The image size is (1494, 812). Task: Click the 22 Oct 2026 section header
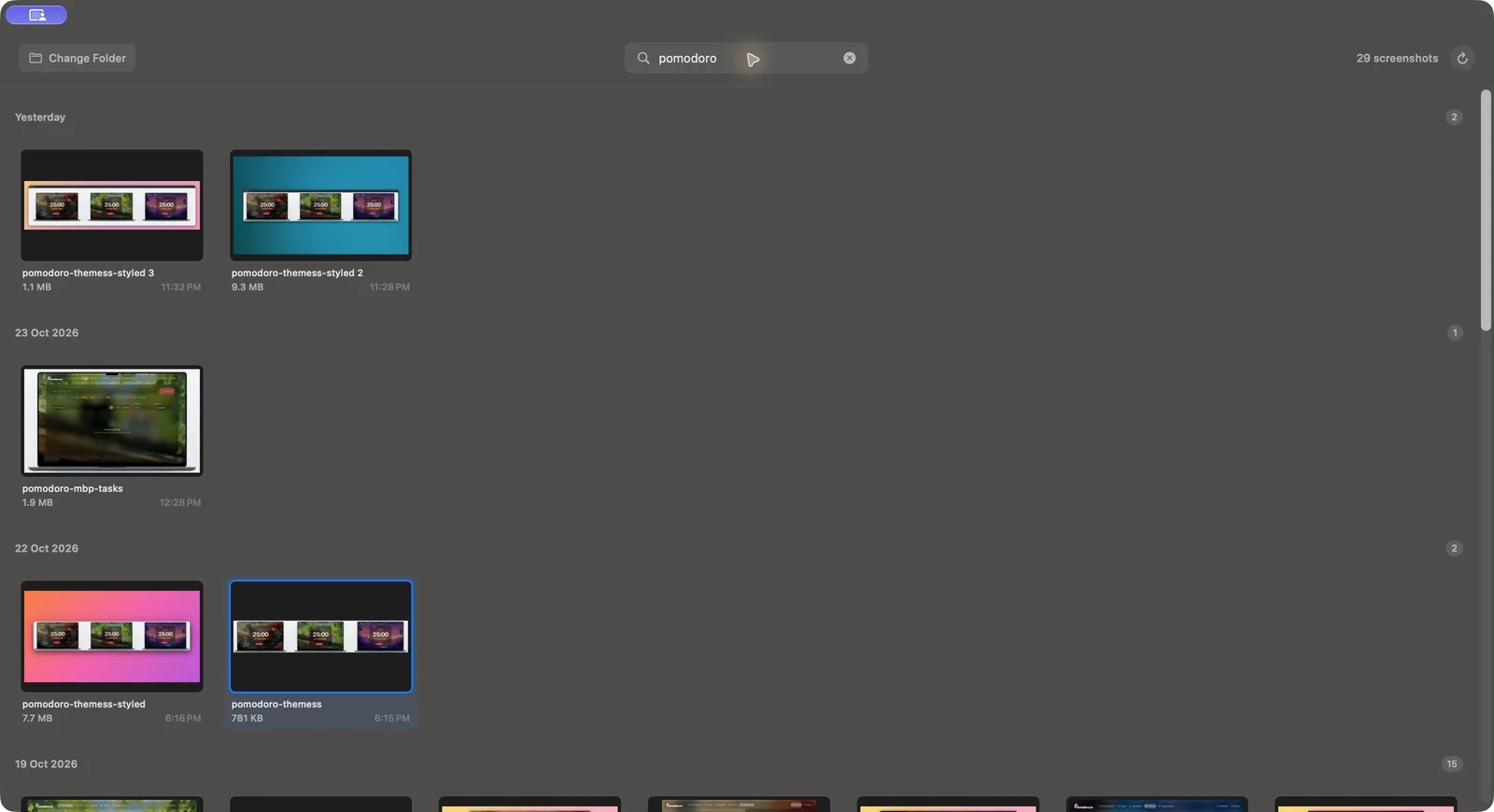tap(47, 549)
